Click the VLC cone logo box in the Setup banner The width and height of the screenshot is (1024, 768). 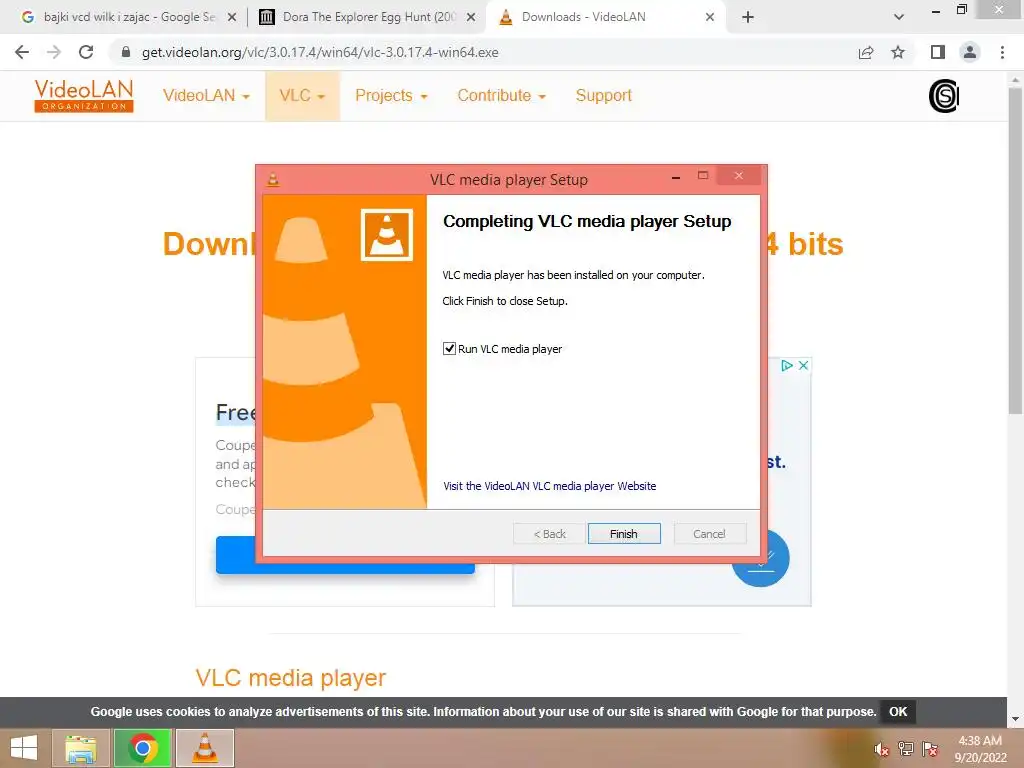tap(387, 234)
